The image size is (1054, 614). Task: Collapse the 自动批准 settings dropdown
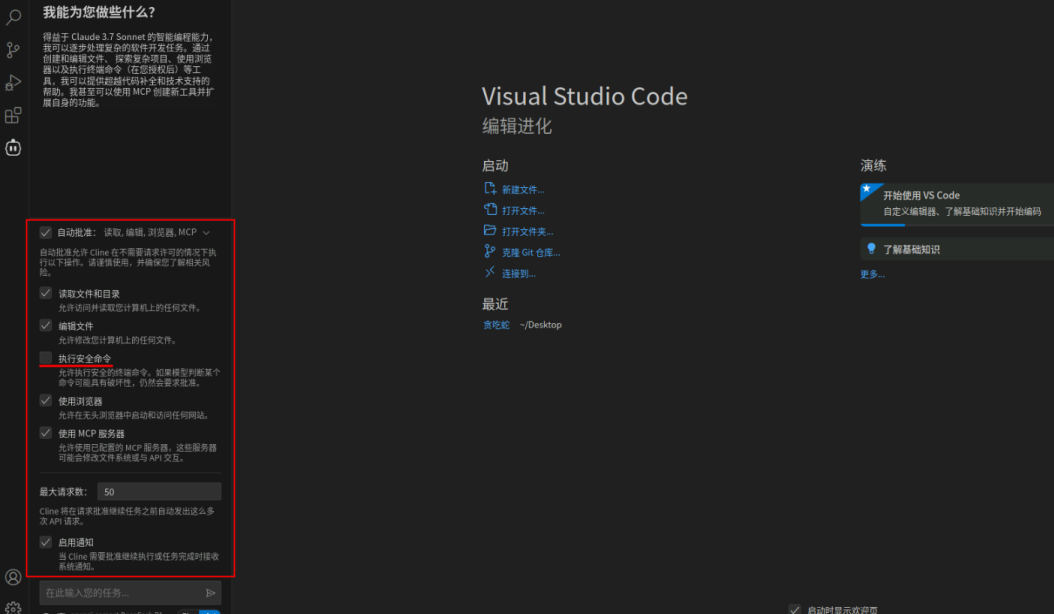pos(205,231)
